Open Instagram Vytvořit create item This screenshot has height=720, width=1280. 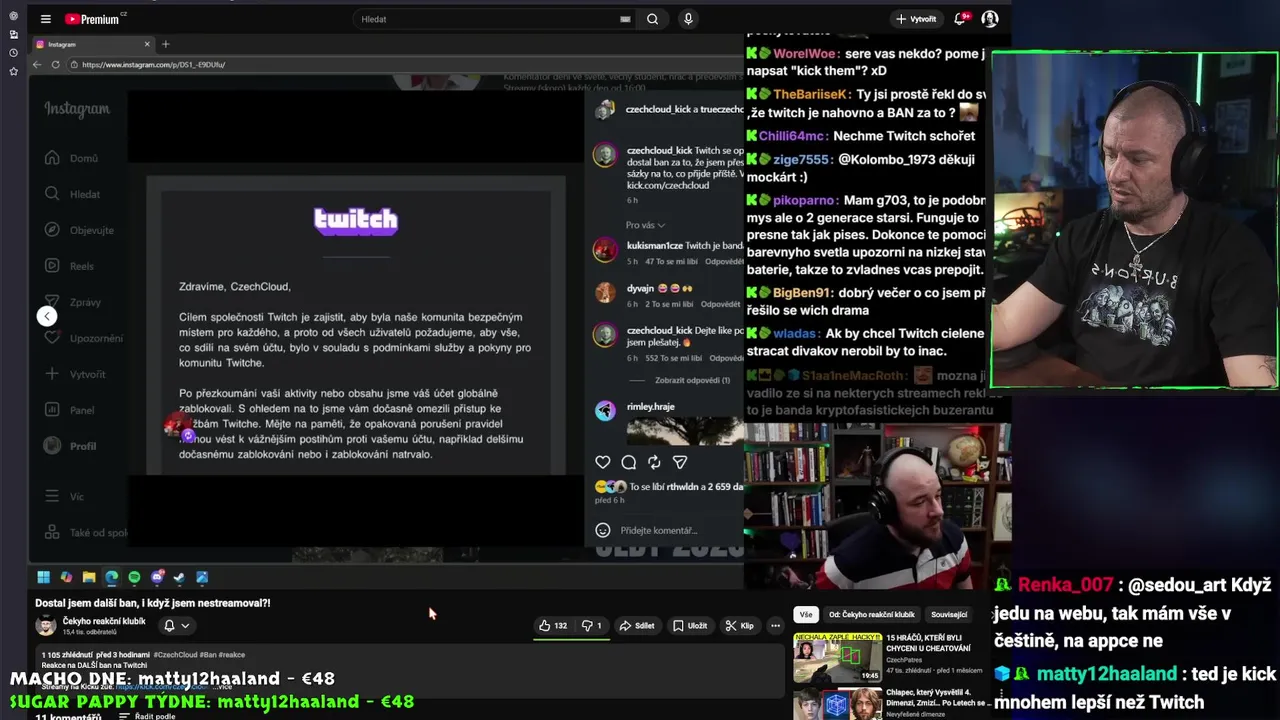[x=76, y=374]
